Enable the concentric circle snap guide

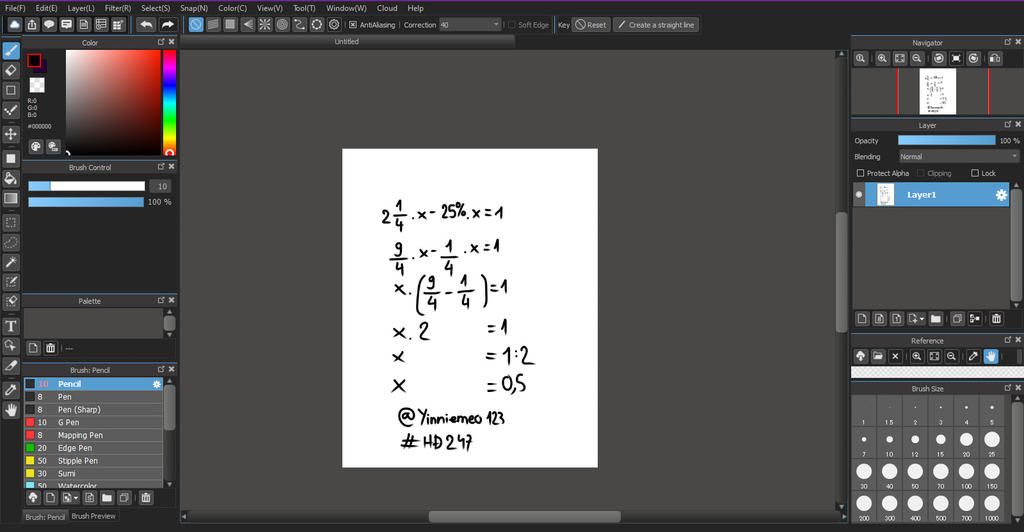pos(282,25)
